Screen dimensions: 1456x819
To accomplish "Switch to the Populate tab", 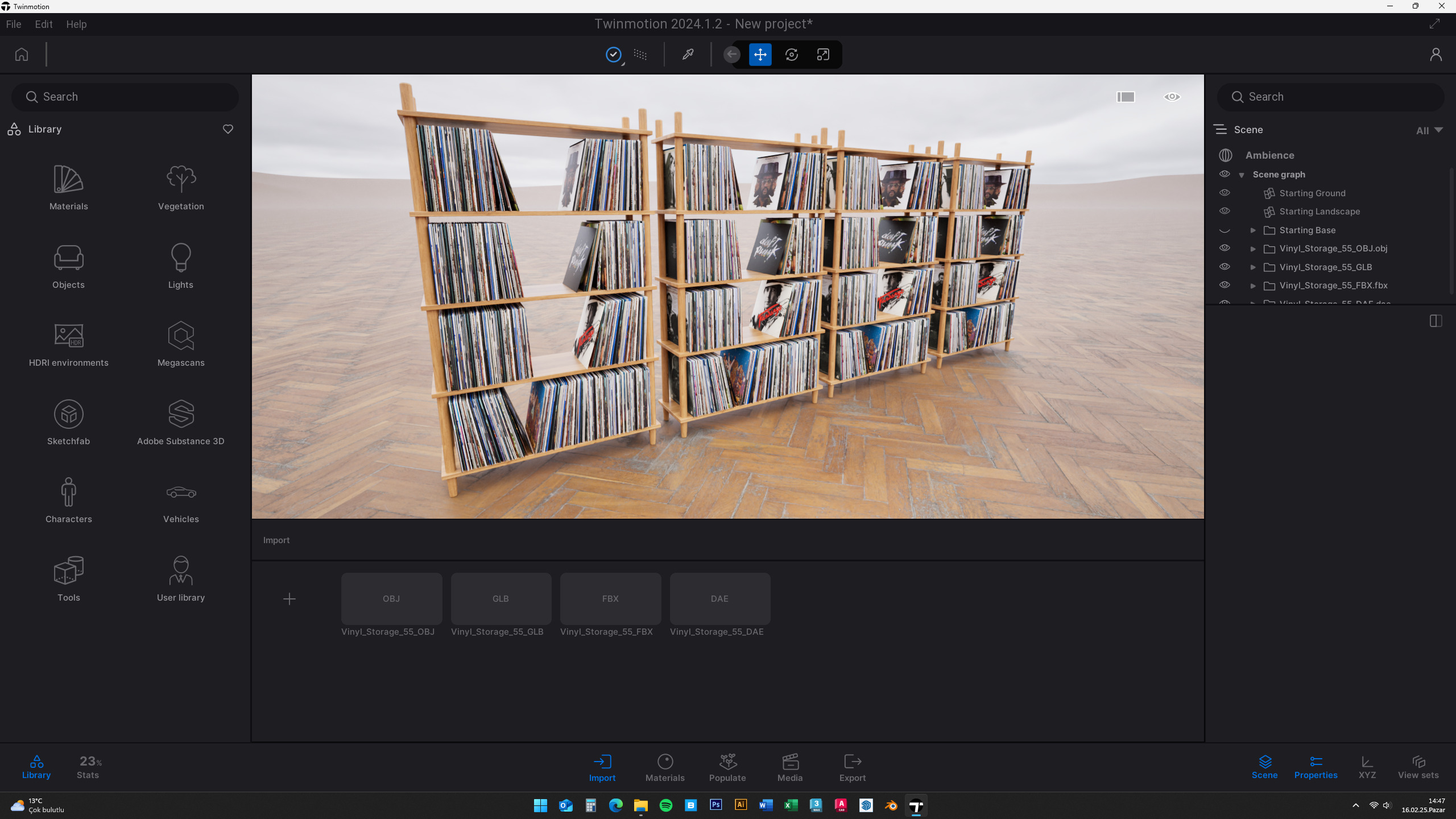I will coord(727,768).
